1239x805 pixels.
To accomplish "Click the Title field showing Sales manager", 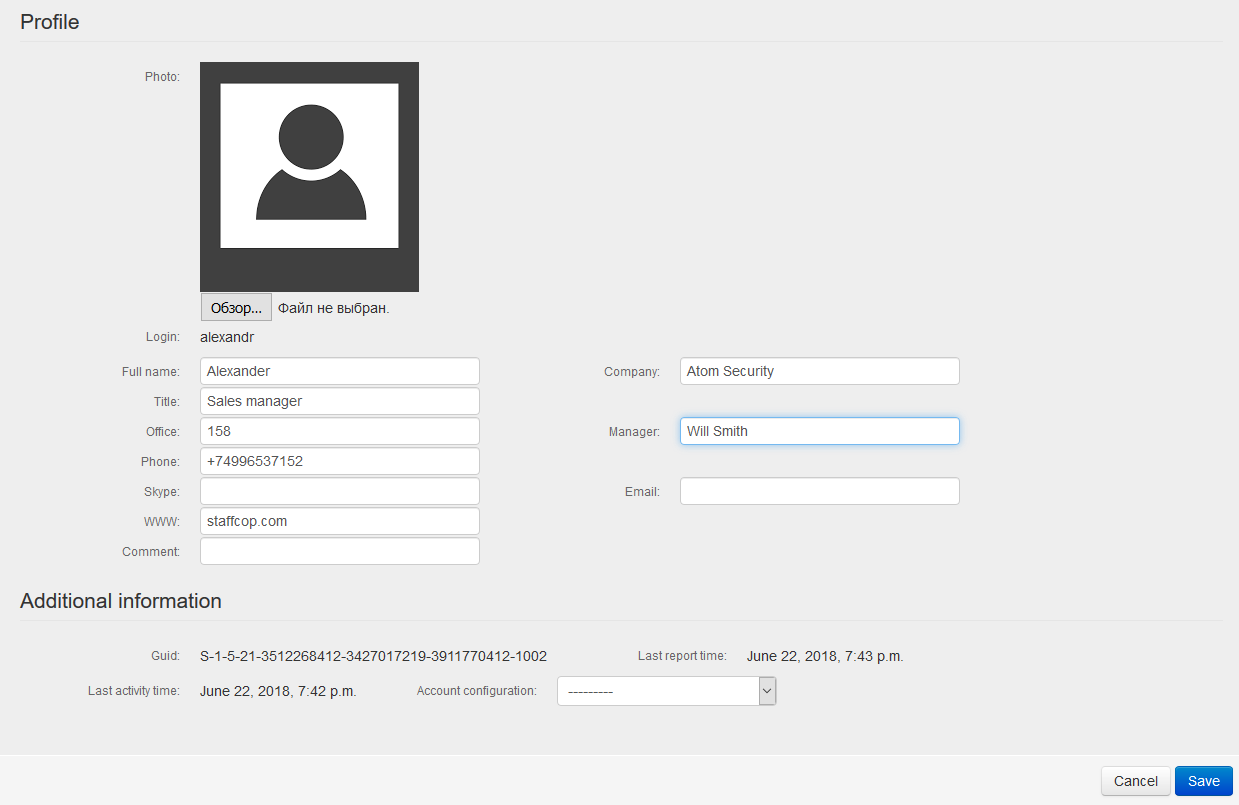I will click(x=339, y=401).
